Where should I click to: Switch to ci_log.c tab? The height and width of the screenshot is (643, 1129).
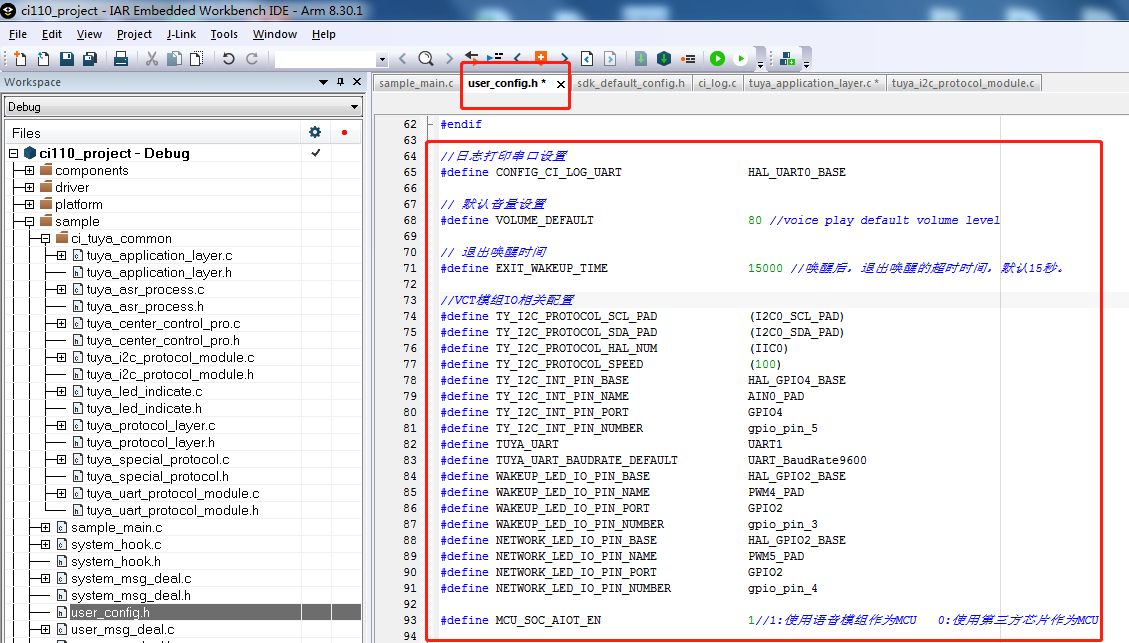[x=717, y=84]
